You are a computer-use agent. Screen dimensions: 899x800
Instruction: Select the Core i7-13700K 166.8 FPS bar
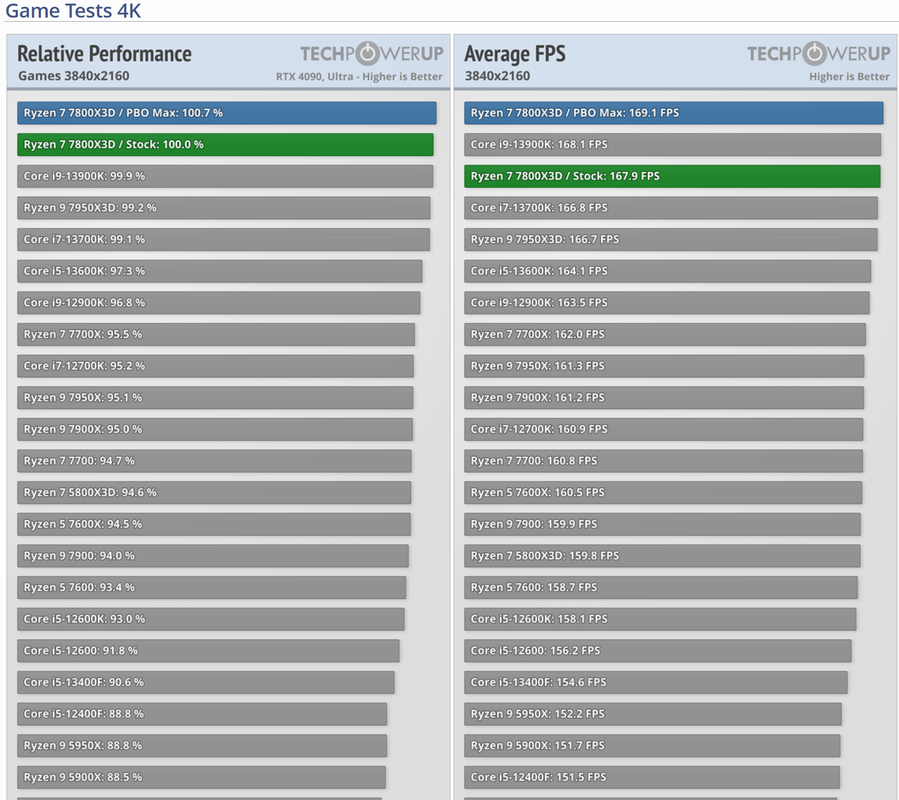671,208
